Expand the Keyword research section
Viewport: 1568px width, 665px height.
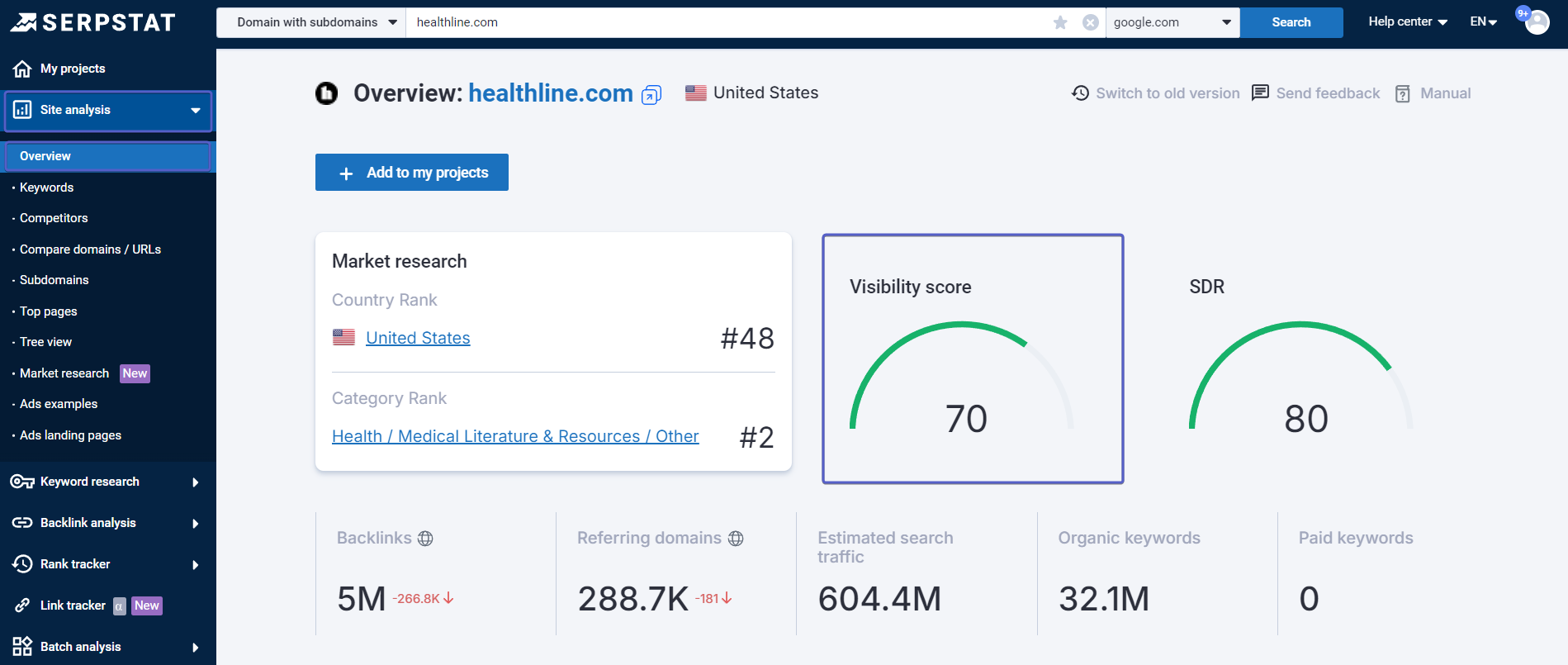107,482
